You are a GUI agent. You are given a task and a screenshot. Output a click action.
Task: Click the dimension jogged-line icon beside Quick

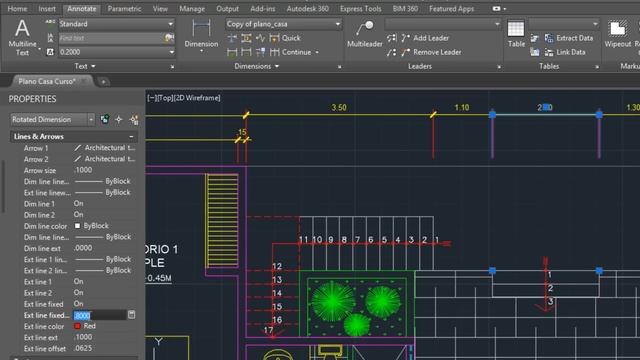[260, 38]
